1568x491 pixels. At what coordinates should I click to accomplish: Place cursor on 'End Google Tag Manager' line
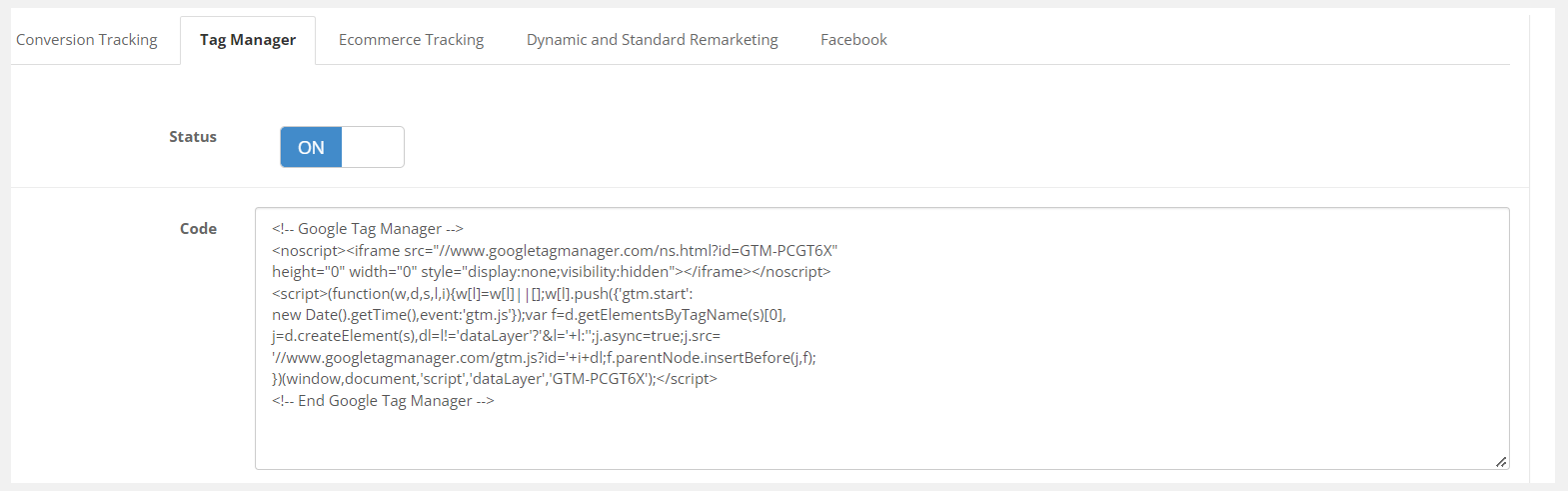click(x=383, y=401)
